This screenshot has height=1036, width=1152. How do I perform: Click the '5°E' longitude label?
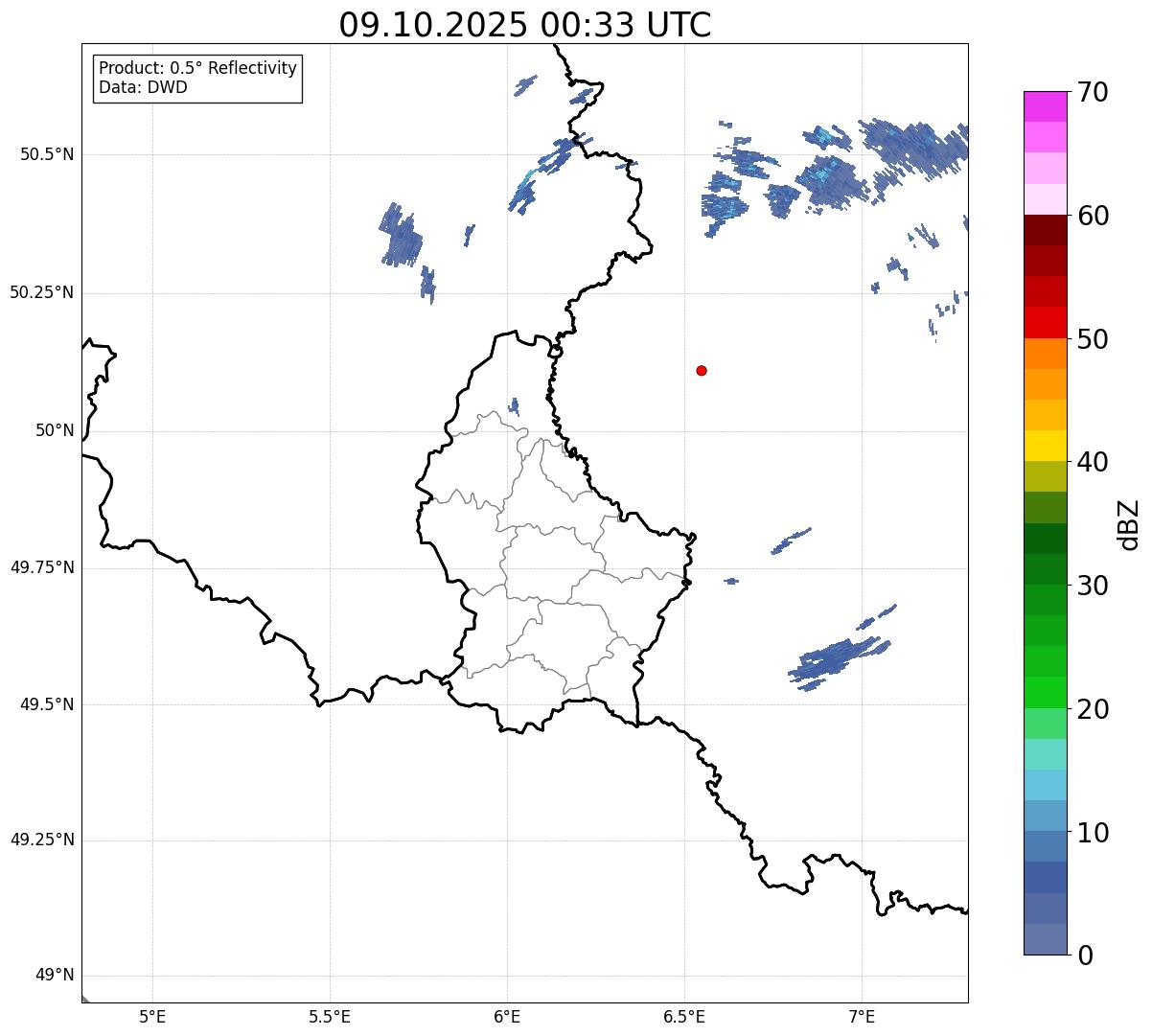tap(152, 1016)
